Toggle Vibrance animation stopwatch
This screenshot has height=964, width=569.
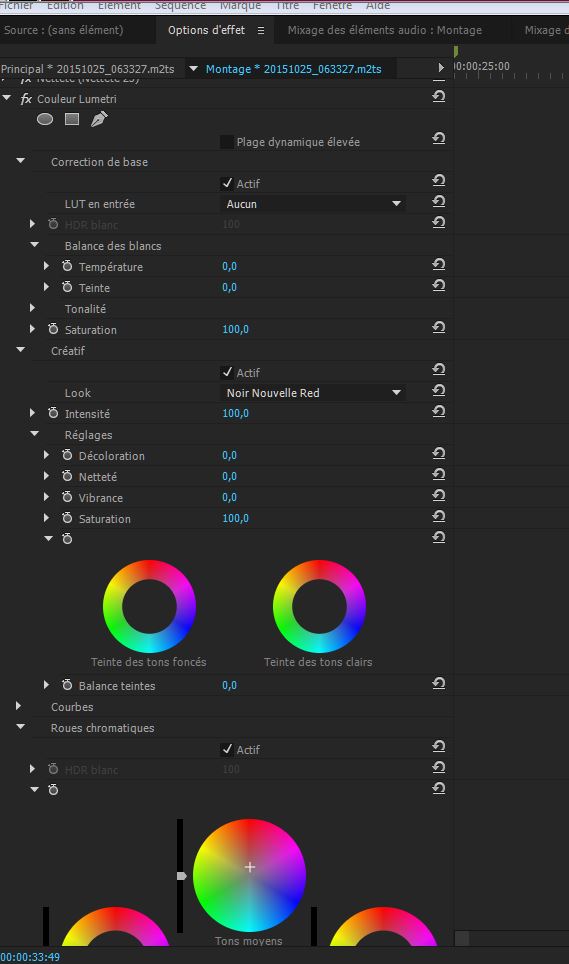click(67, 497)
